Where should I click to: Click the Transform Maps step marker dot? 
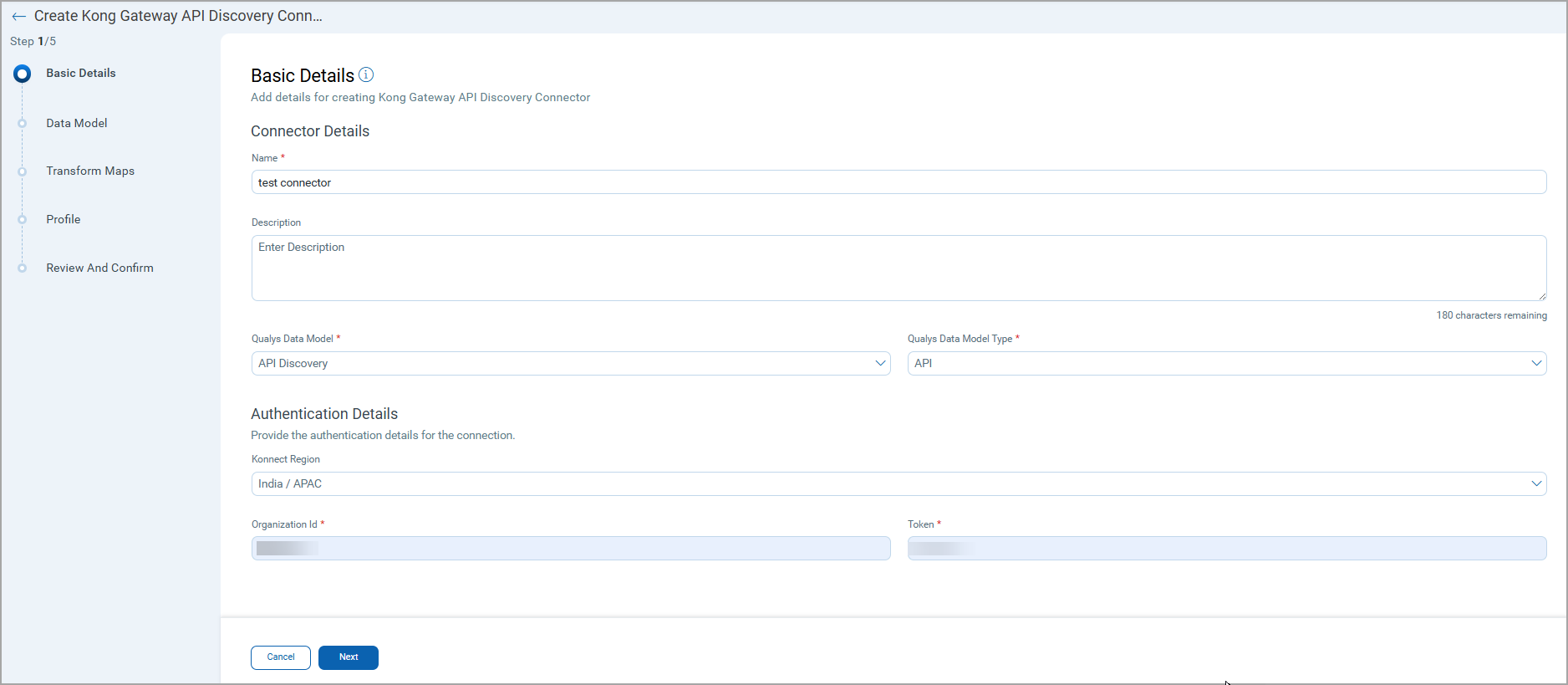pos(23,171)
